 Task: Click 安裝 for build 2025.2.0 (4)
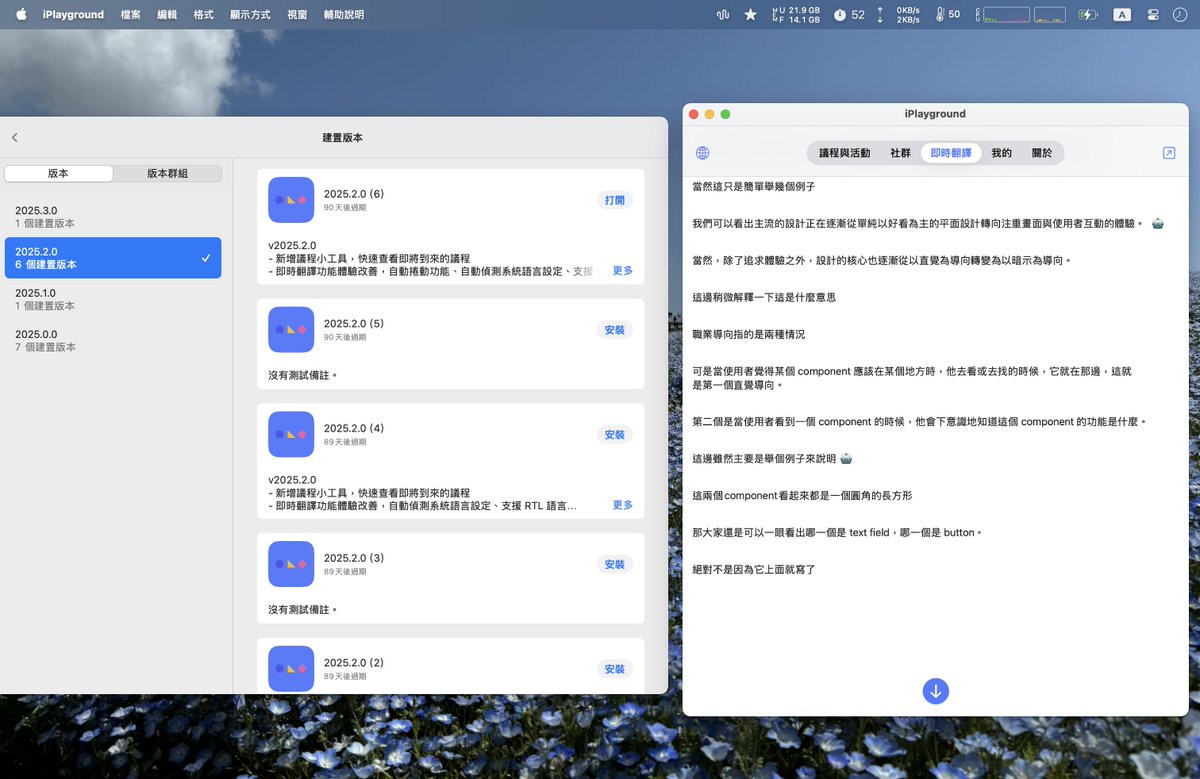click(615, 435)
